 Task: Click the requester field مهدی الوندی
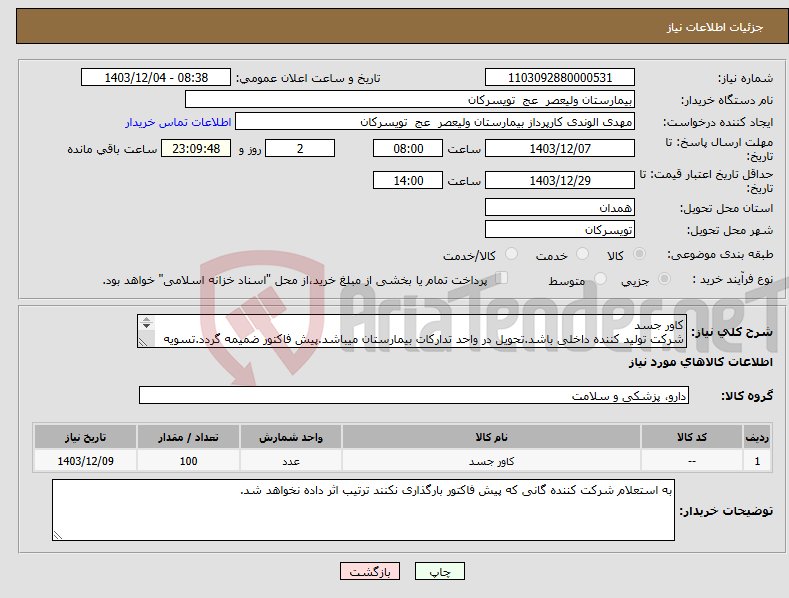tap(435, 122)
